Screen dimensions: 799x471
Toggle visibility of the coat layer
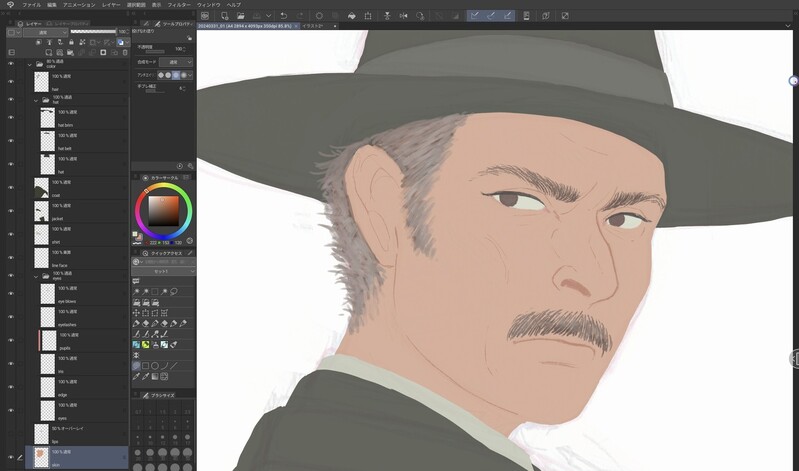[10, 186]
